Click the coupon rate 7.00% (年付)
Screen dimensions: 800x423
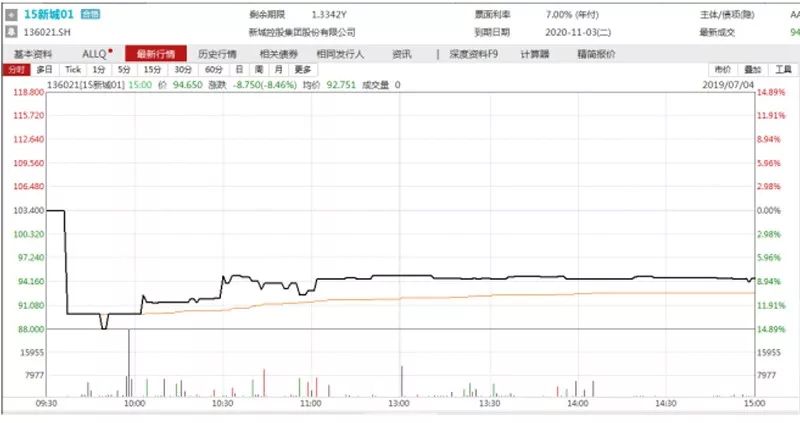(572, 15)
